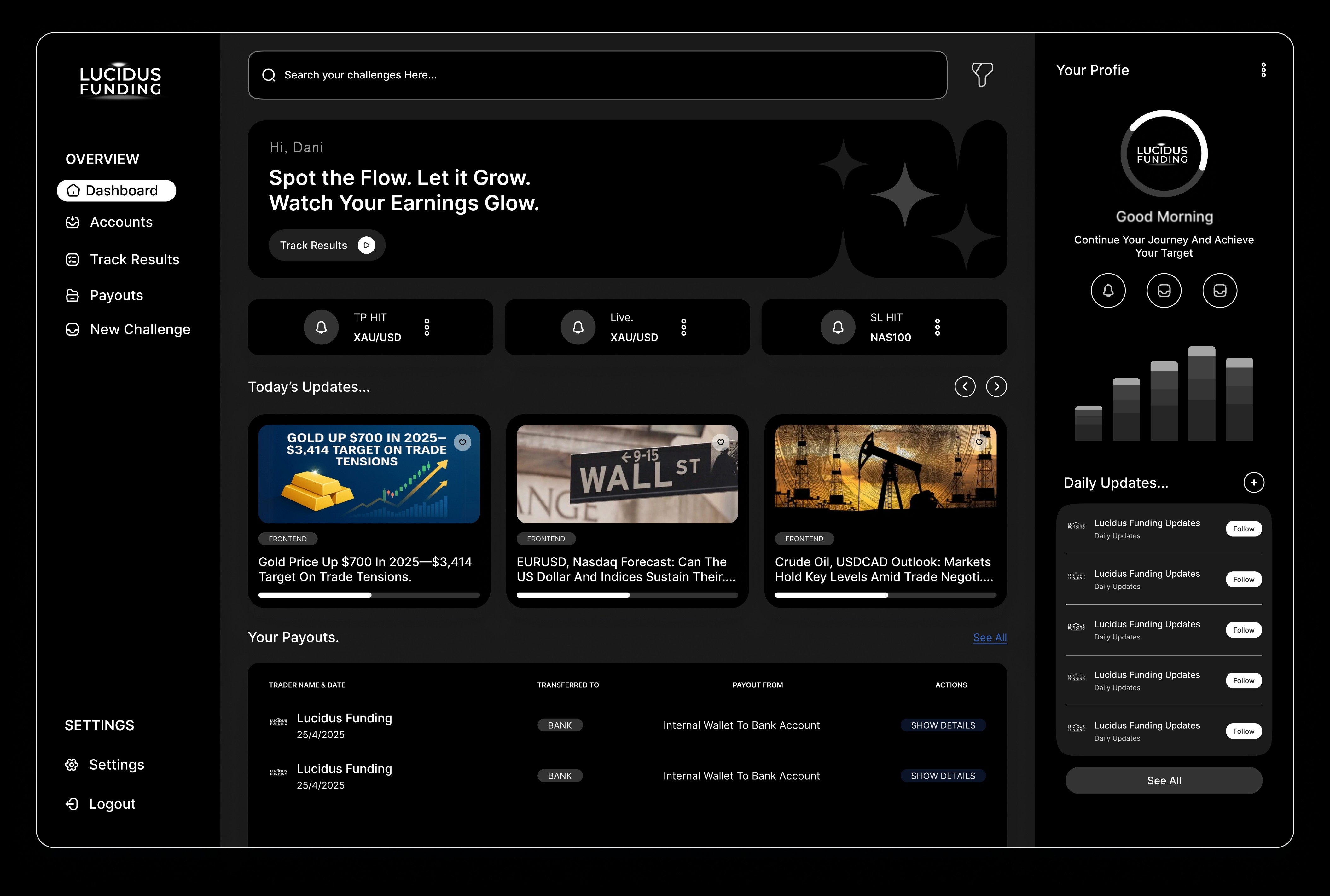Viewport: 1330px width, 896px height.
Task: Open the Gold bars news thumbnail
Action: 369,474
